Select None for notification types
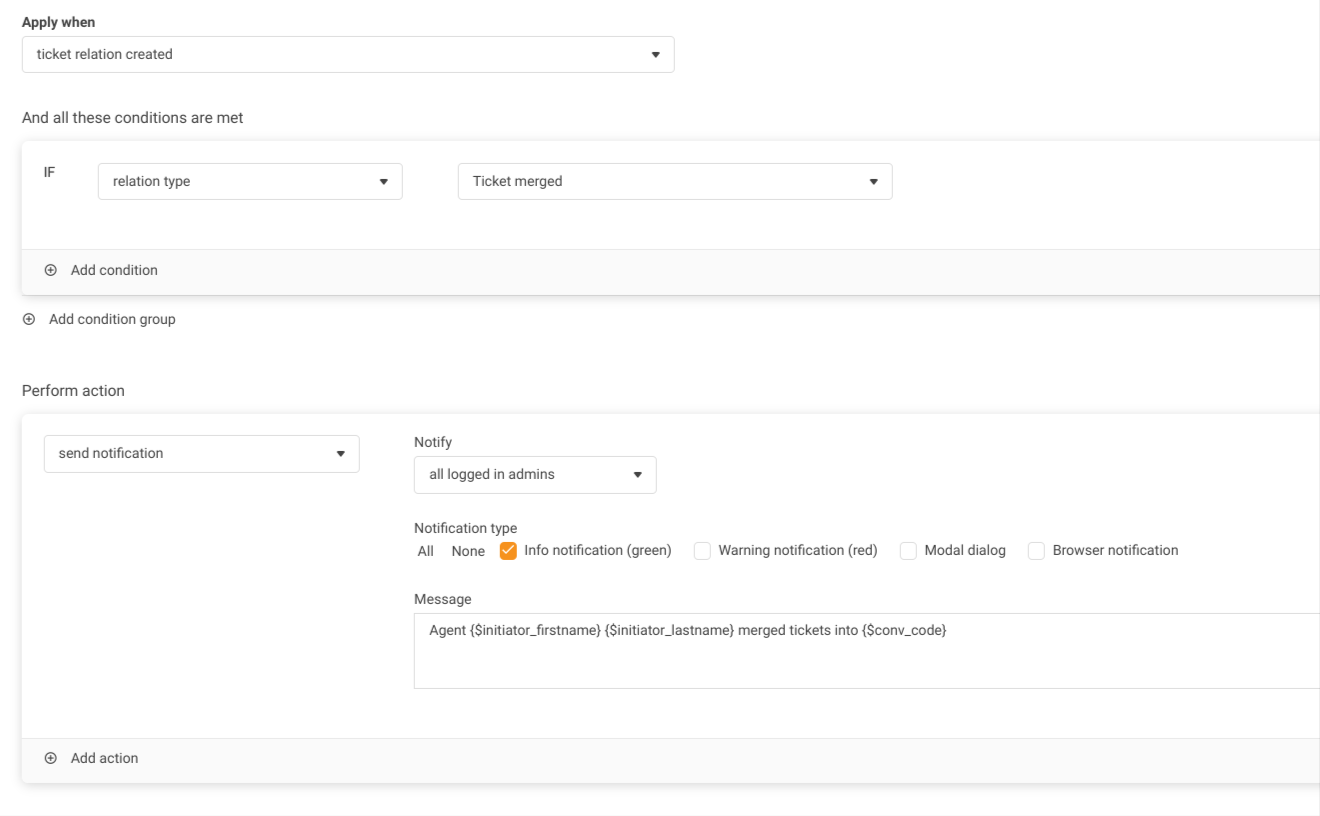Image resolution: width=1320 pixels, height=816 pixels. [x=468, y=551]
